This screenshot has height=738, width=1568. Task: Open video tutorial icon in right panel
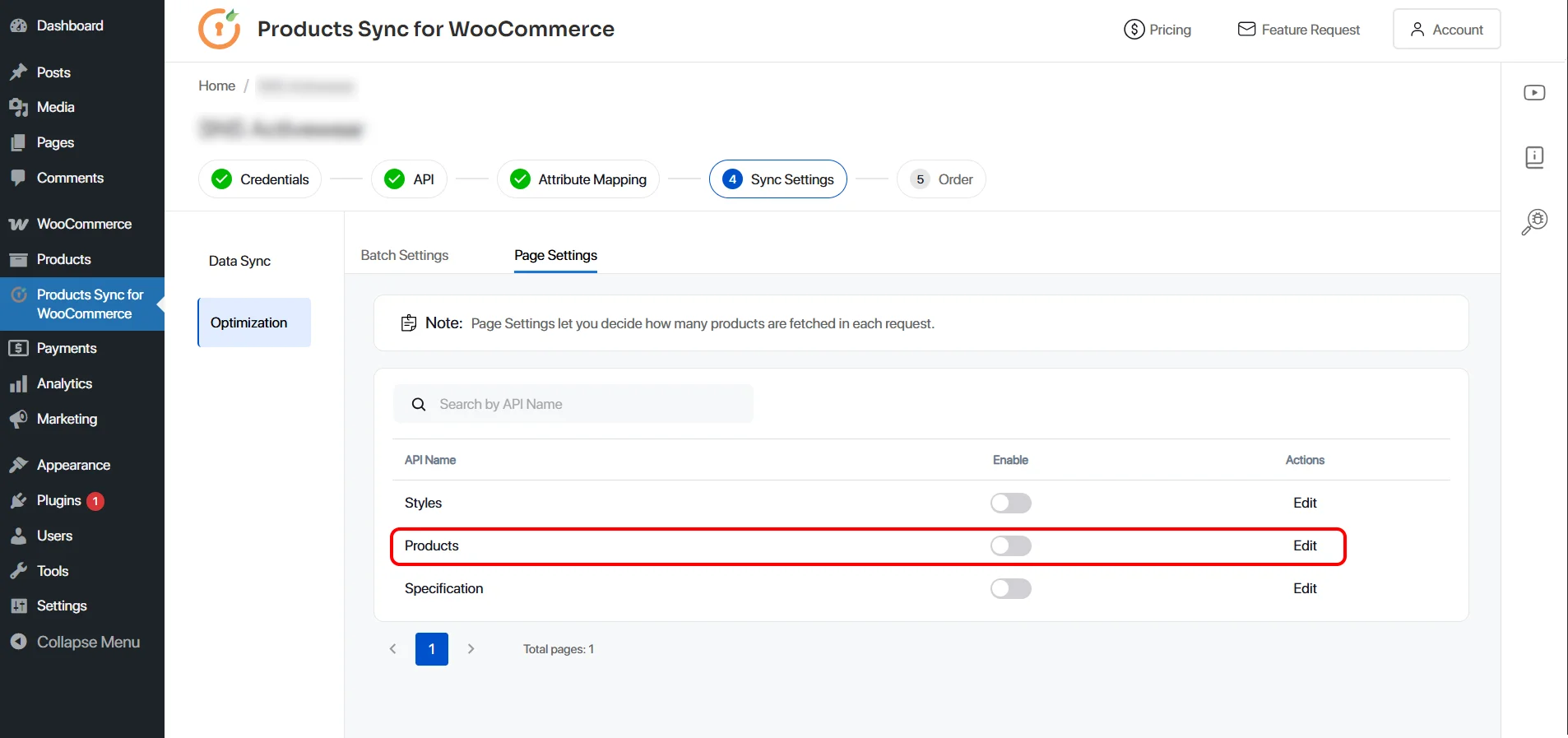coord(1534,93)
